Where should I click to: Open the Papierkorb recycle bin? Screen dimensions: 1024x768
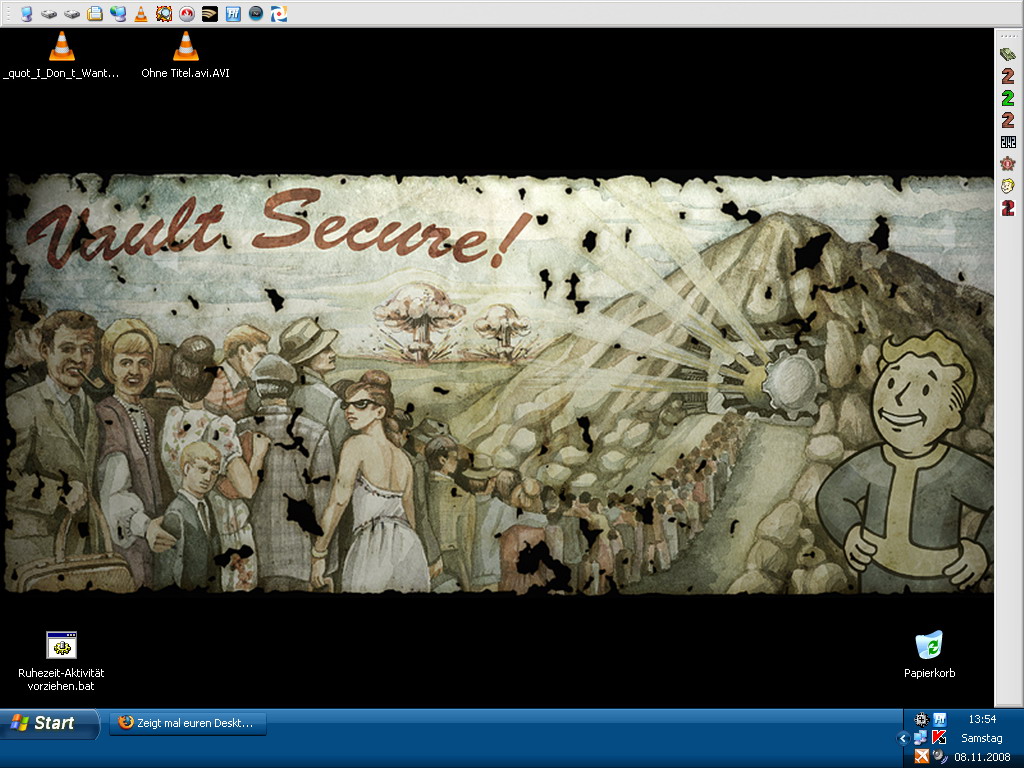click(x=929, y=645)
